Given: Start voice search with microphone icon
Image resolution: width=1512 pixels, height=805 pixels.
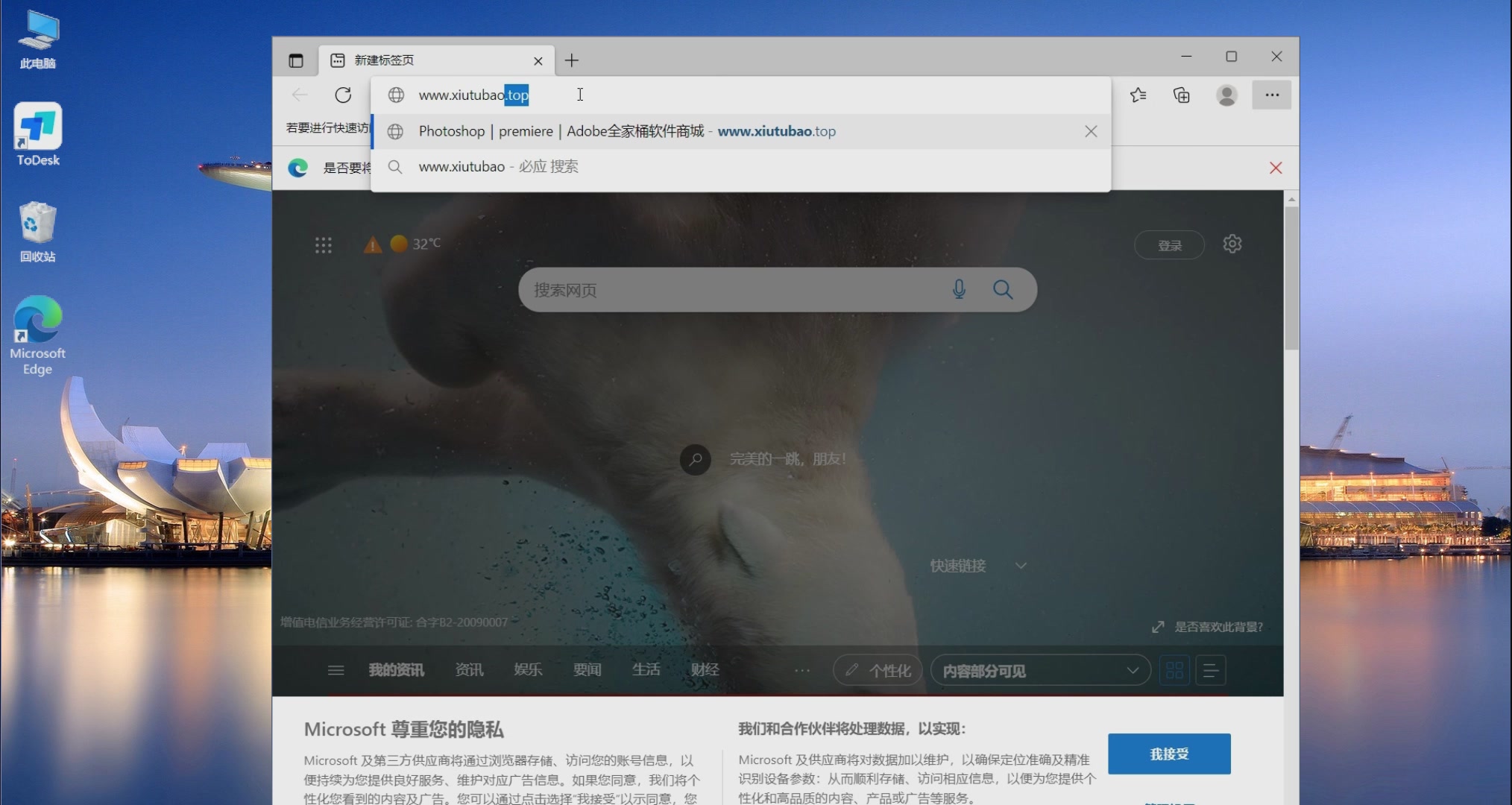Looking at the screenshot, I should click(x=959, y=289).
